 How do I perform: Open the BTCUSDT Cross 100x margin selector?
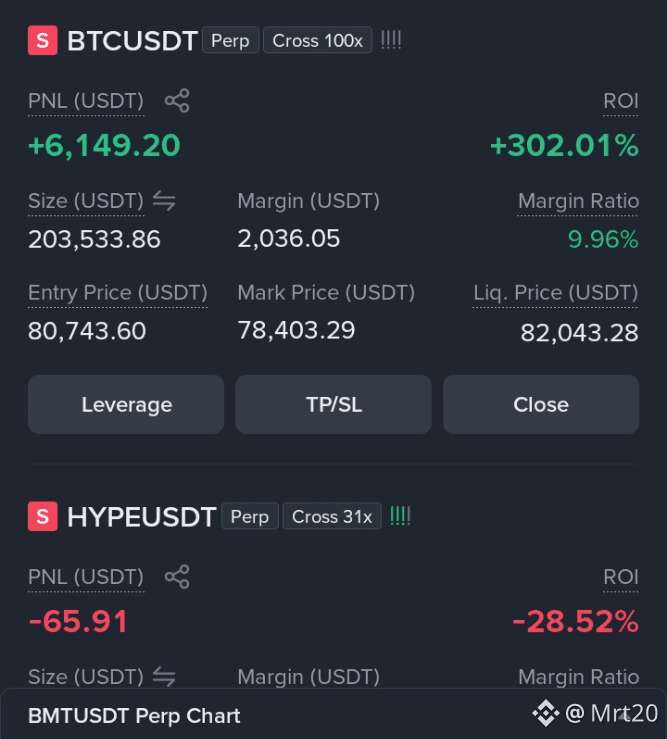click(x=317, y=40)
